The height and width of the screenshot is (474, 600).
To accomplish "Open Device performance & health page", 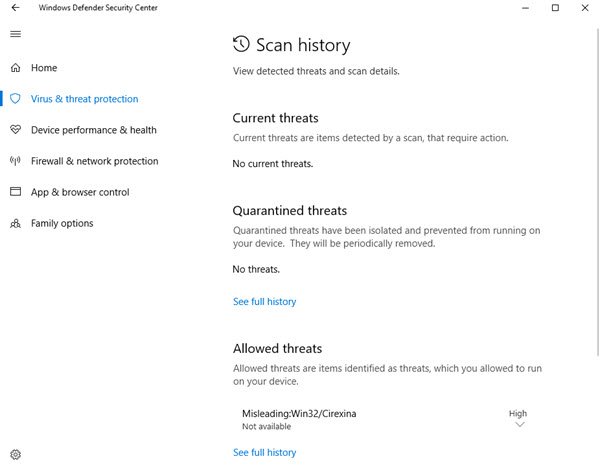I will 93,130.
